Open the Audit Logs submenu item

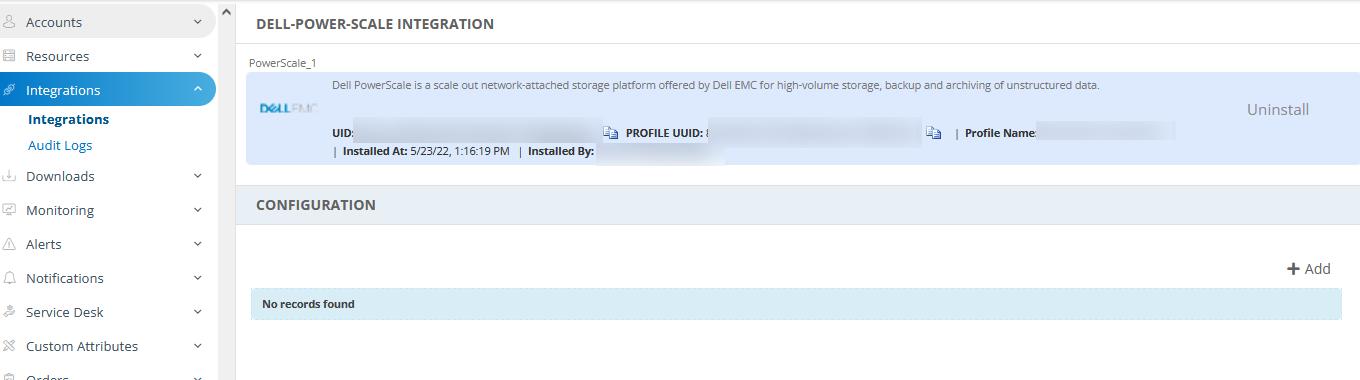click(60, 145)
